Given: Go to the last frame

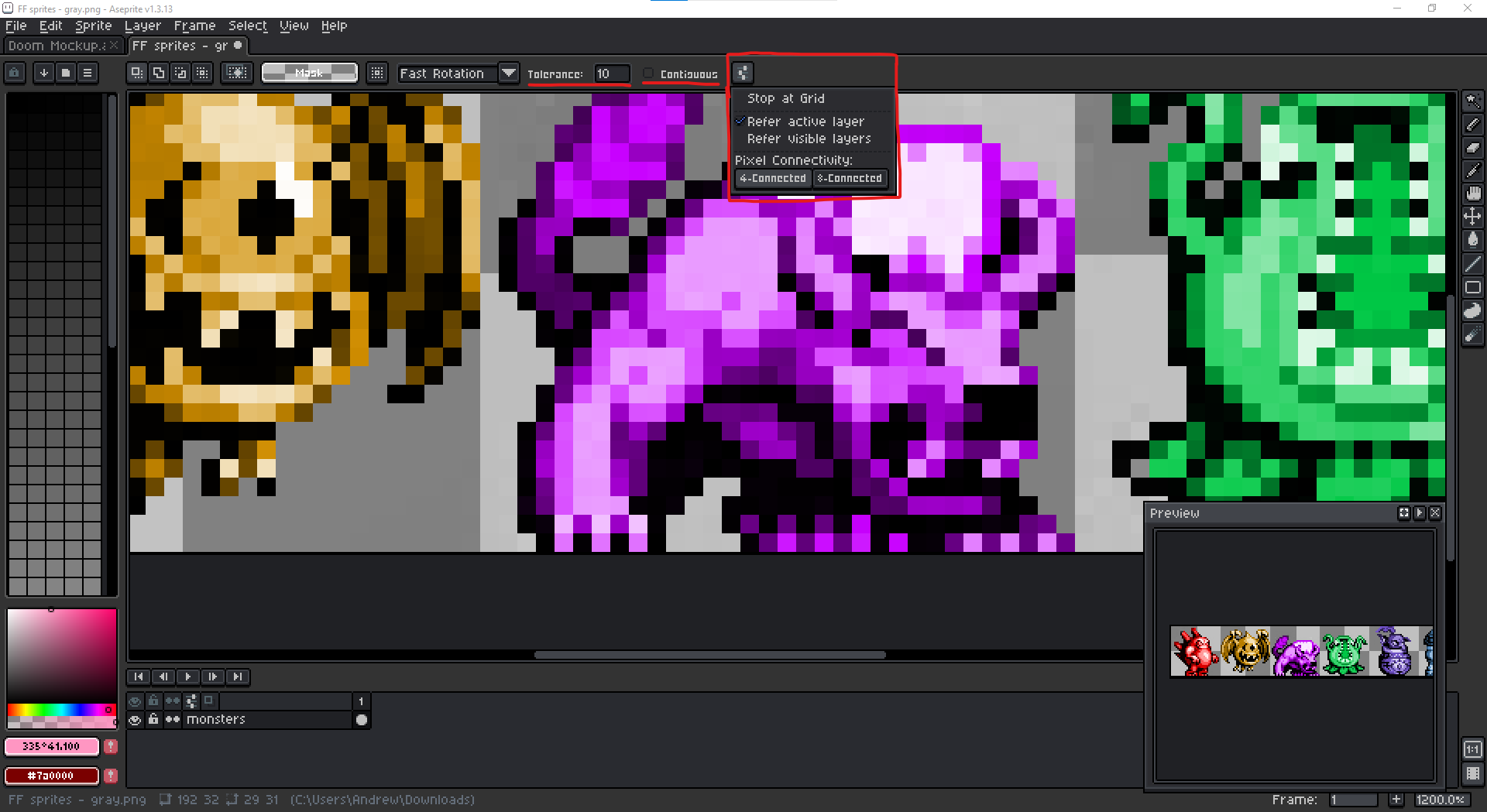Looking at the screenshot, I should (x=238, y=677).
